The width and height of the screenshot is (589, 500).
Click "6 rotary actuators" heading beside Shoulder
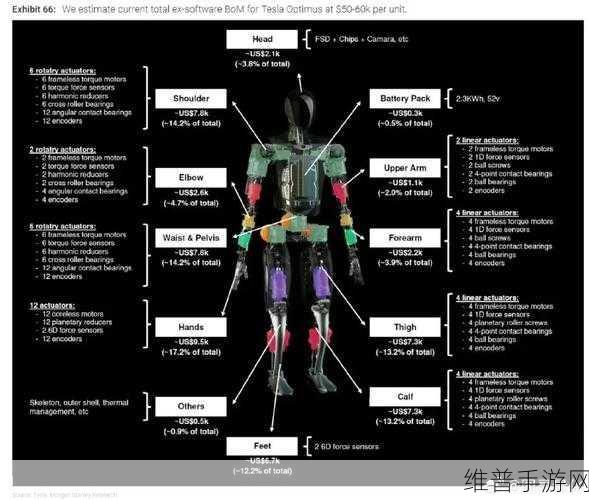coord(62,71)
